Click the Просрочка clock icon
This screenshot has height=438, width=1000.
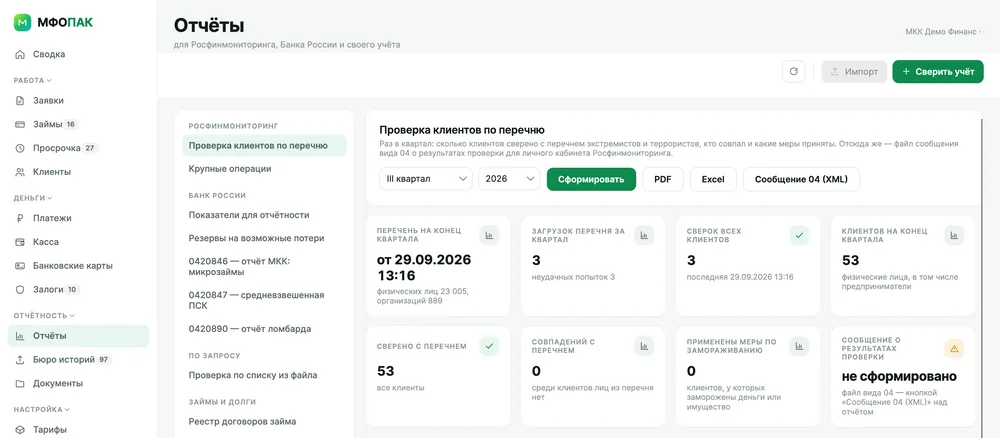click(20, 149)
